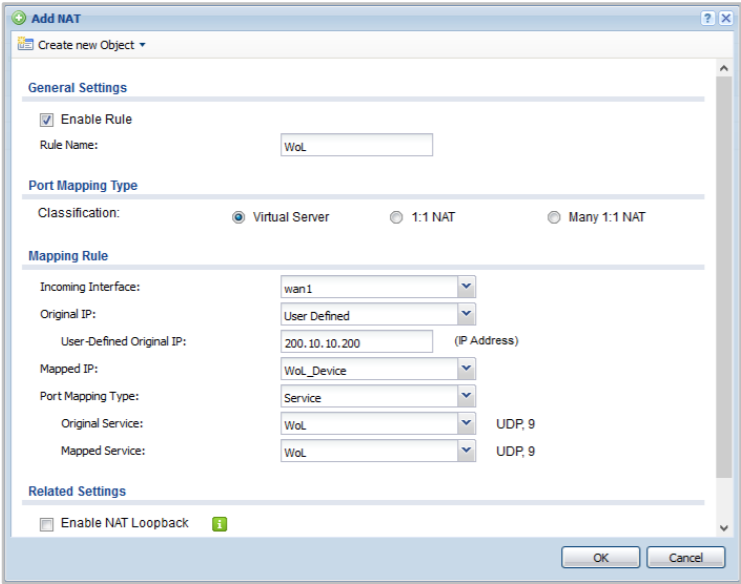Choose the Many 1:1 NAT option
The image size is (741, 584).
pos(554,217)
